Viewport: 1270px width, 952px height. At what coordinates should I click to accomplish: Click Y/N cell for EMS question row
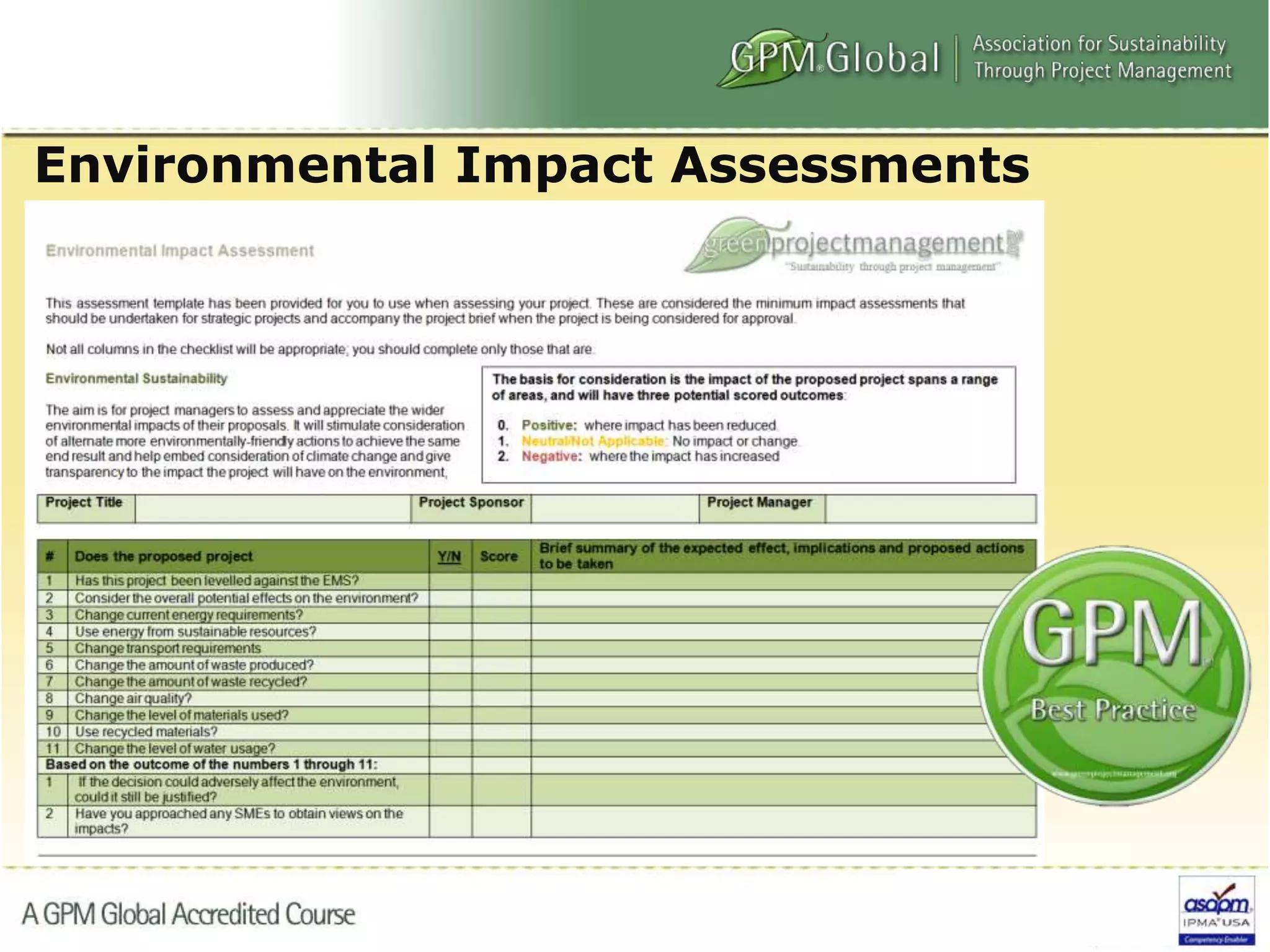pos(450,581)
